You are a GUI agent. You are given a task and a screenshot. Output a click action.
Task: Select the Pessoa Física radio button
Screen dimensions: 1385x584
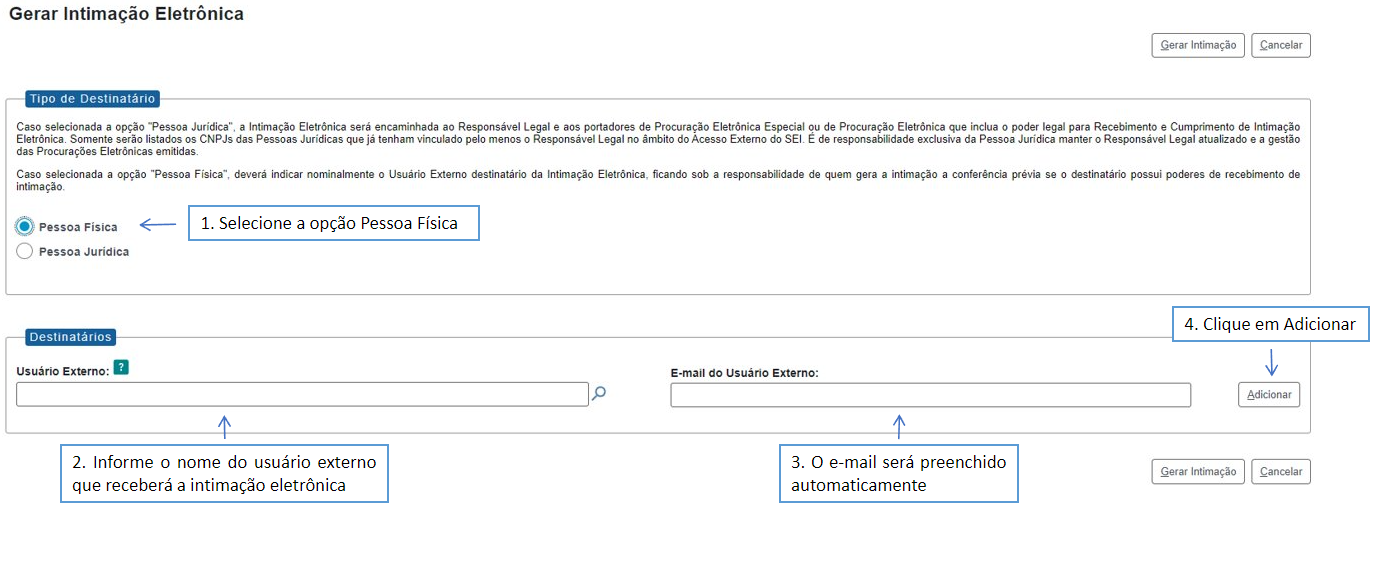tap(25, 227)
